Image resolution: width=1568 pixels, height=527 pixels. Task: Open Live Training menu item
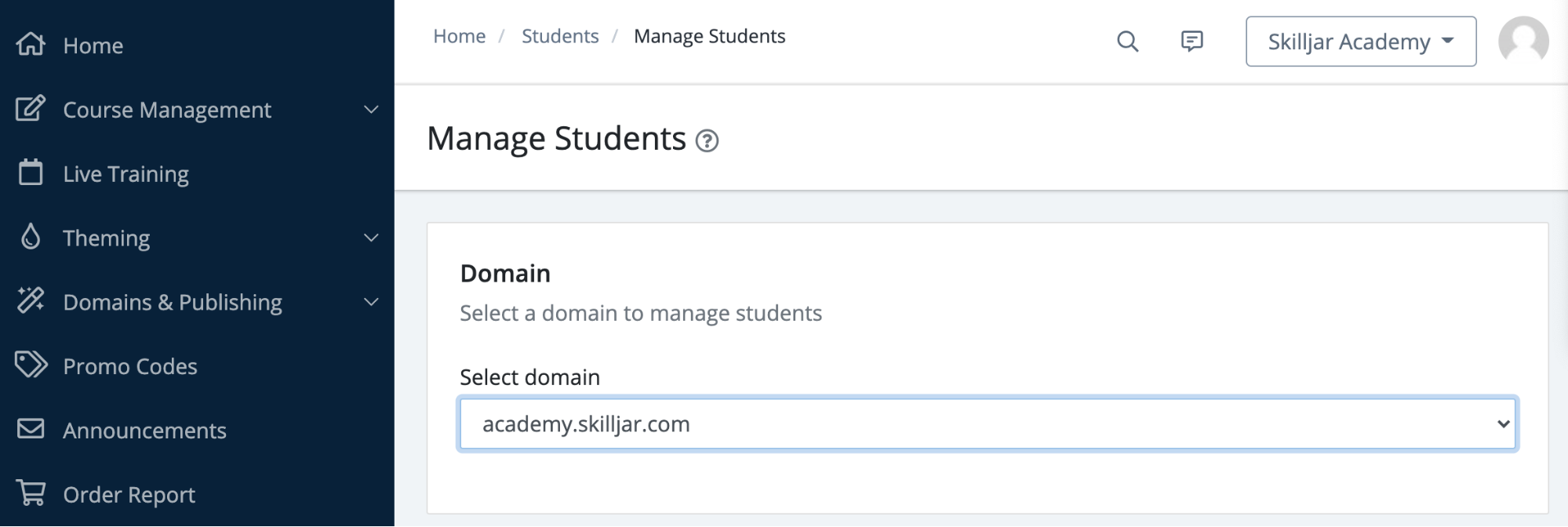126,174
